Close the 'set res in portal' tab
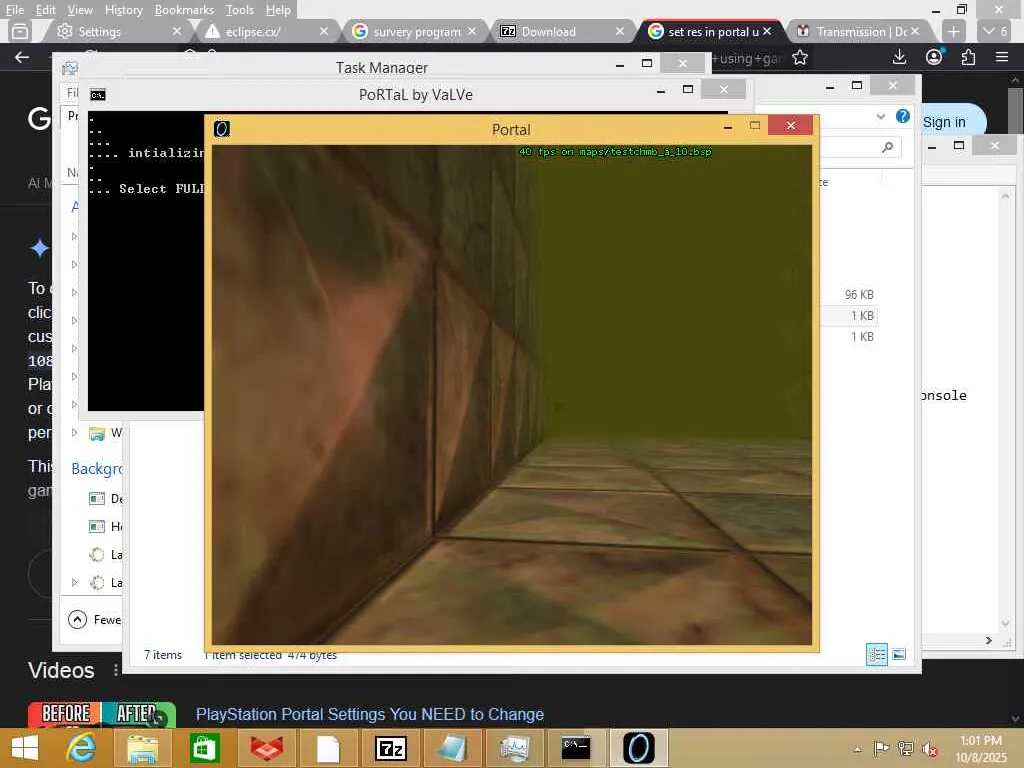The image size is (1024, 768). click(767, 31)
